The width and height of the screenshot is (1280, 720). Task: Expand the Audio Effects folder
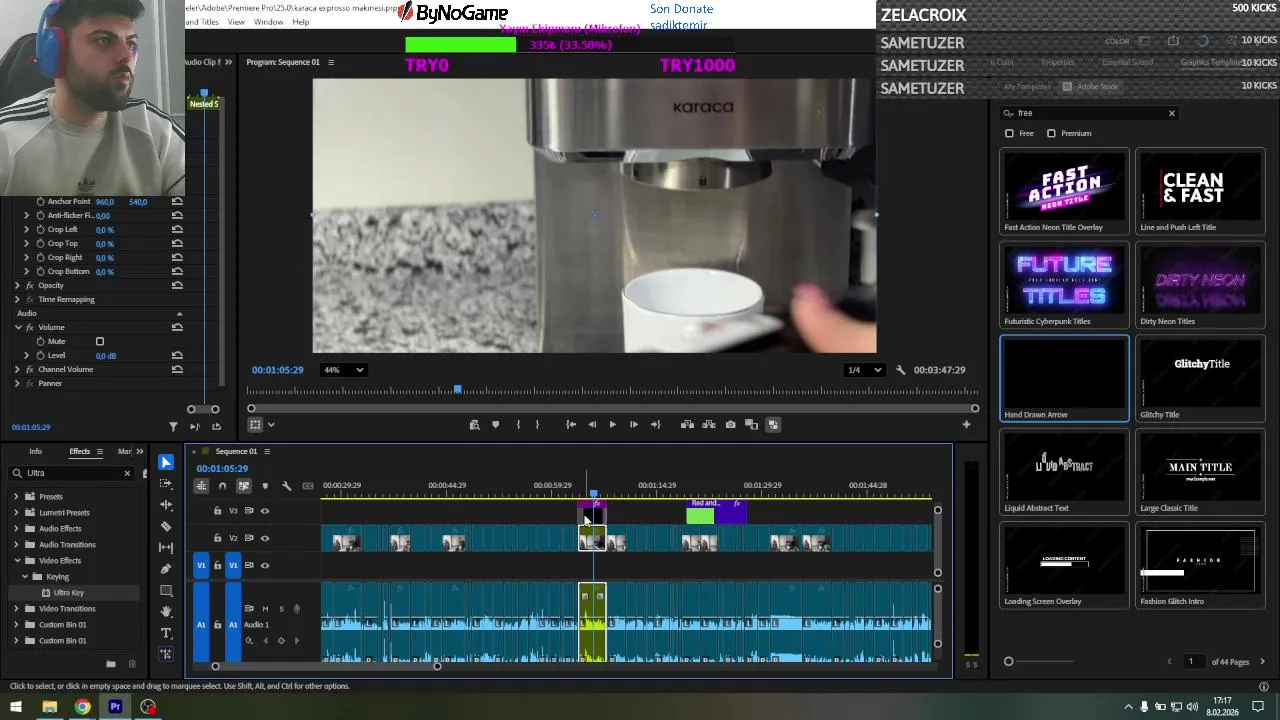click(x=16, y=529)
